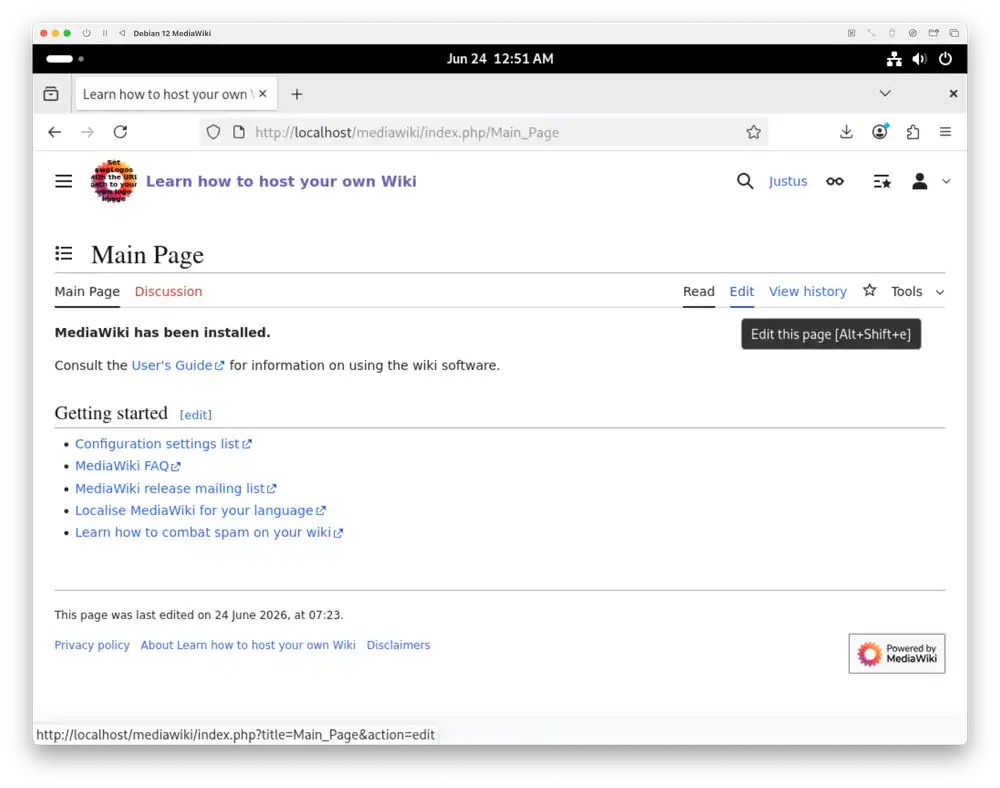Close the 'Learn how to host' tab

click(263, 94)
